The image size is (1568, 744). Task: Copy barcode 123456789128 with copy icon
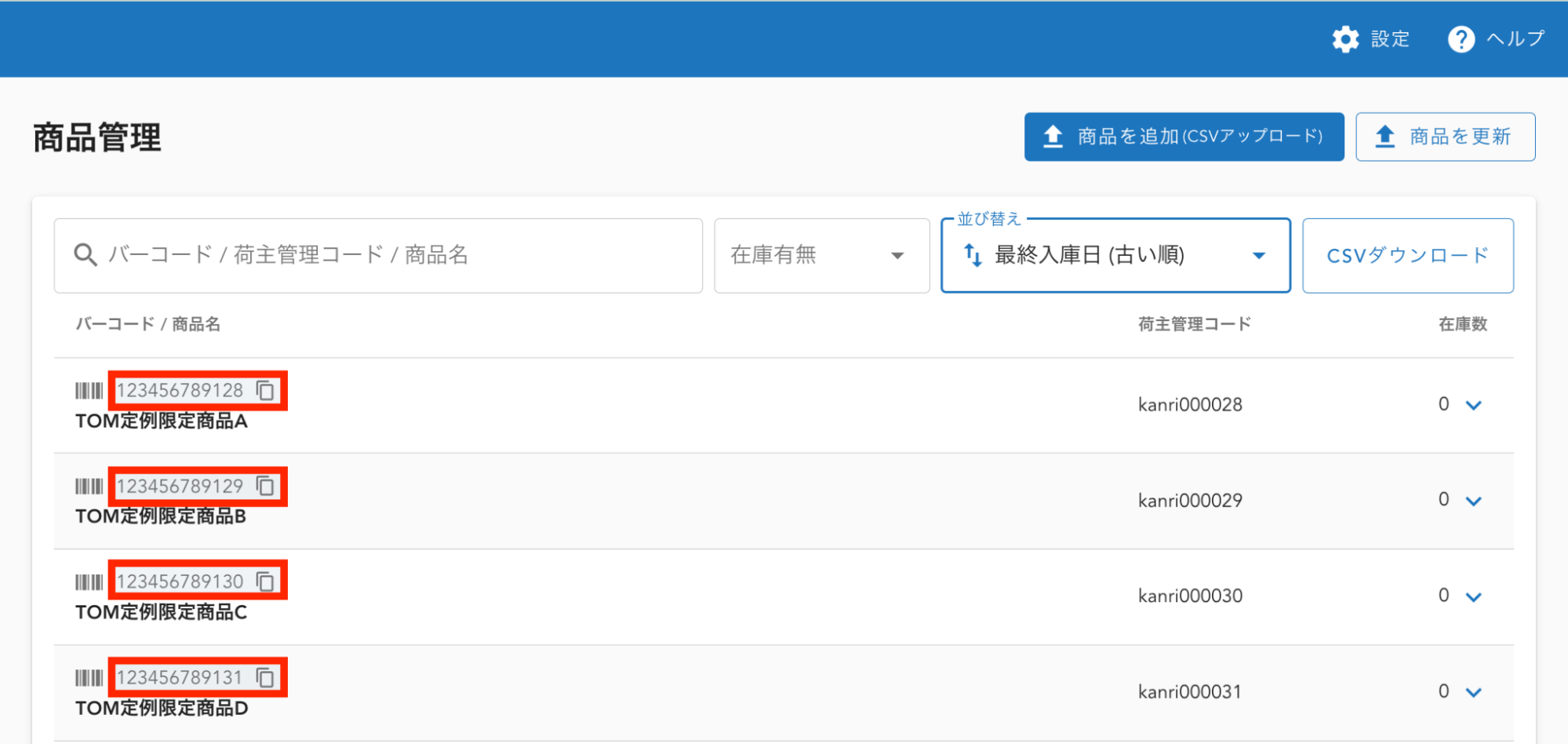click(266, 391)
